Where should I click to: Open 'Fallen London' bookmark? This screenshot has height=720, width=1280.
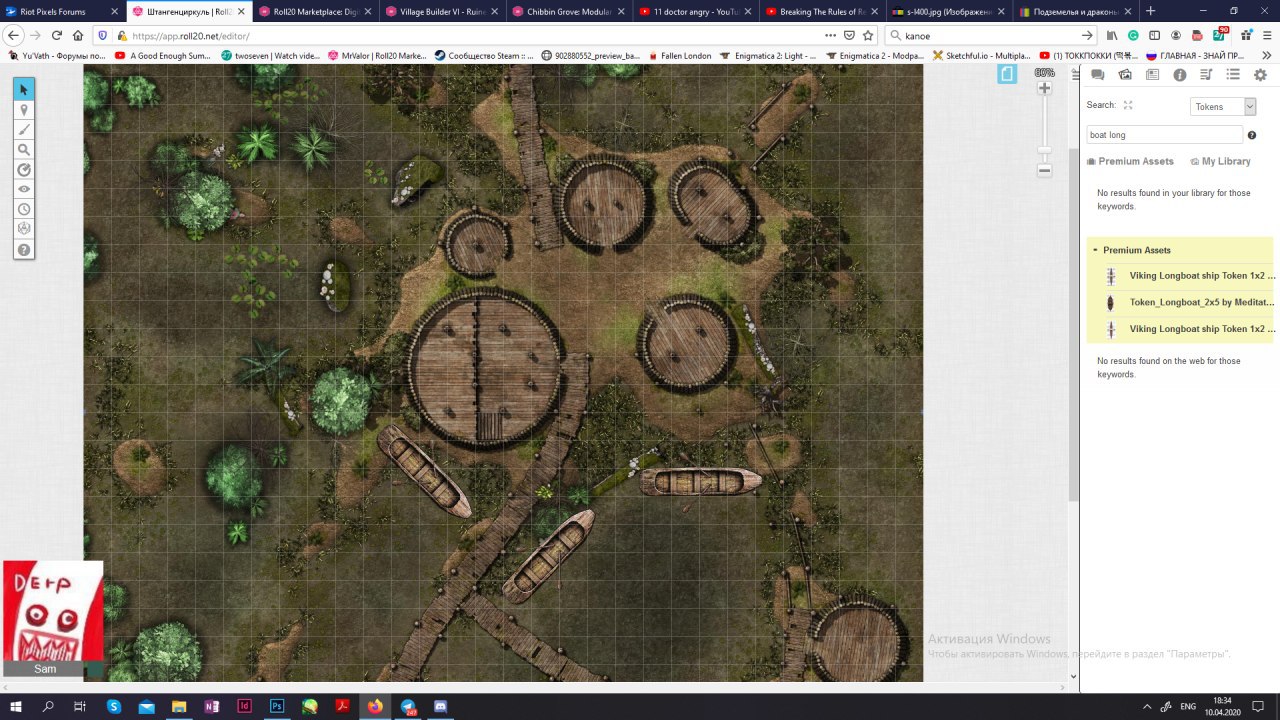click(679, 56)
